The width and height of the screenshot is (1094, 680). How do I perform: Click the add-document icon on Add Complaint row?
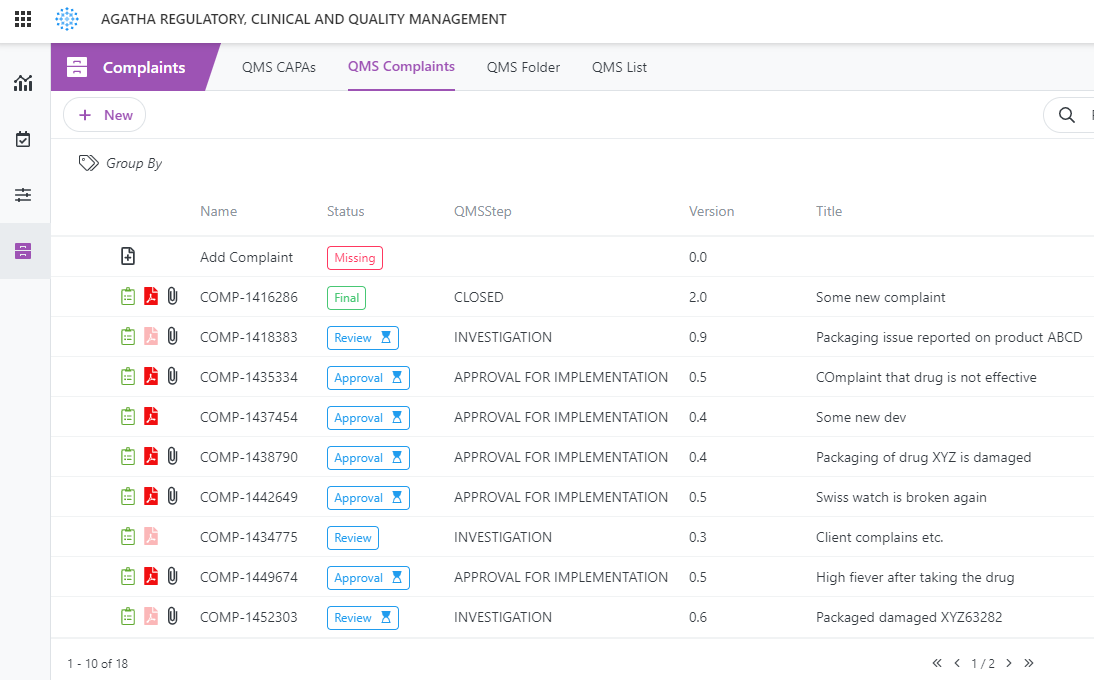click(x=128, y=256)
